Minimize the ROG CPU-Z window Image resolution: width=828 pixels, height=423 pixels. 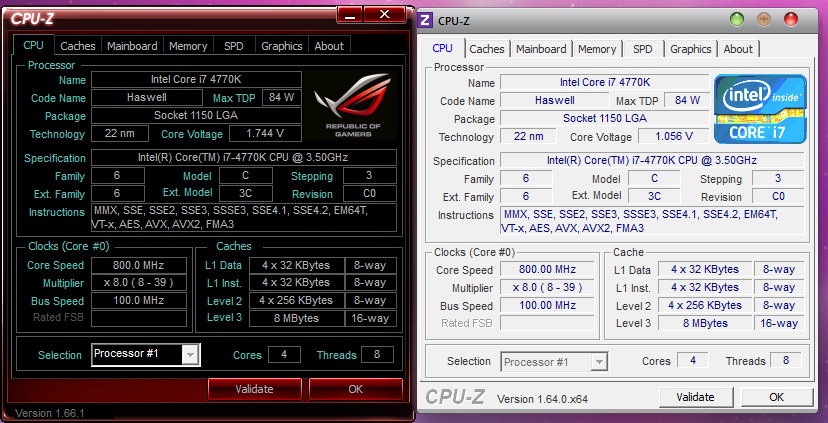pos(350,14)
